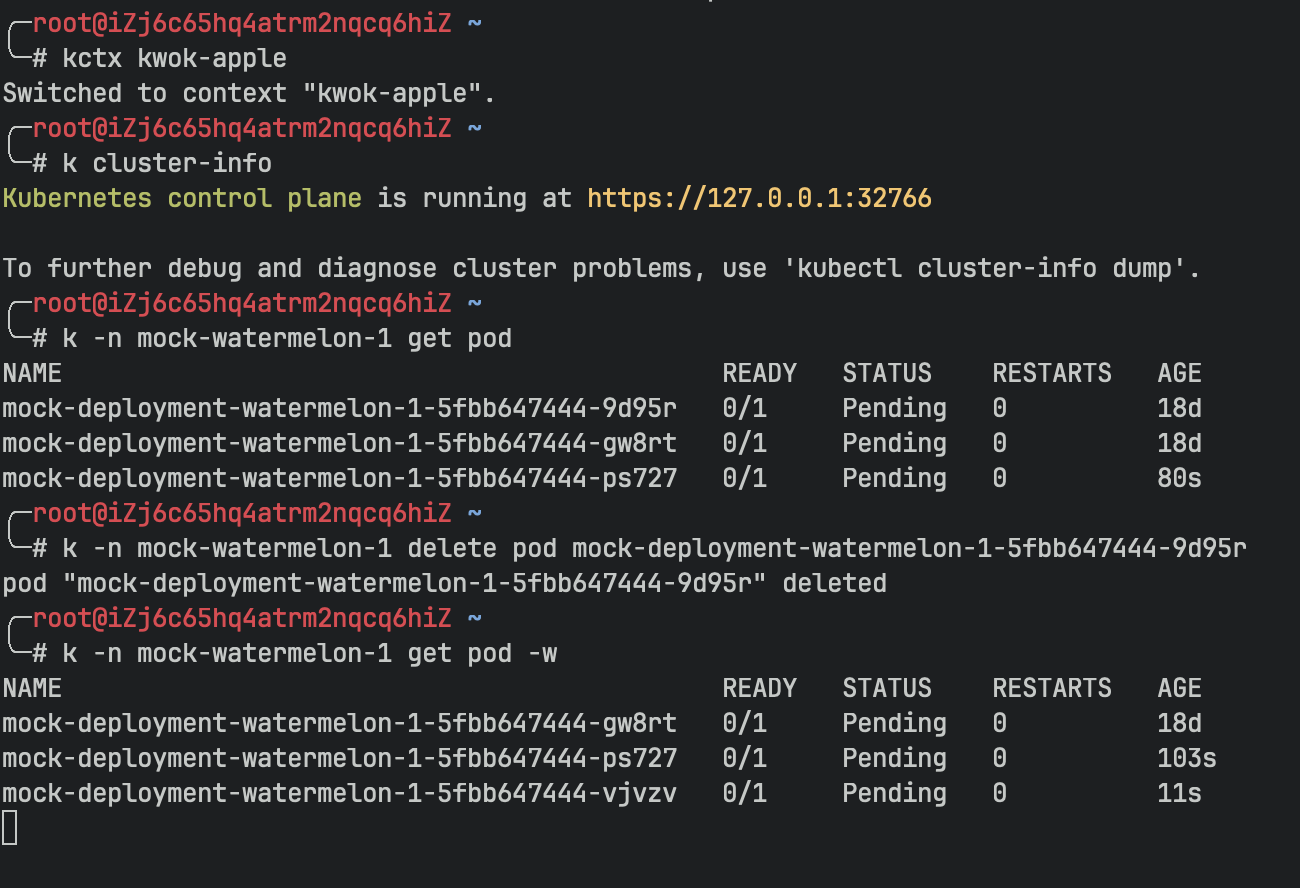
Task: Click the delete pod command line
Action: click(x=654, y=548)
